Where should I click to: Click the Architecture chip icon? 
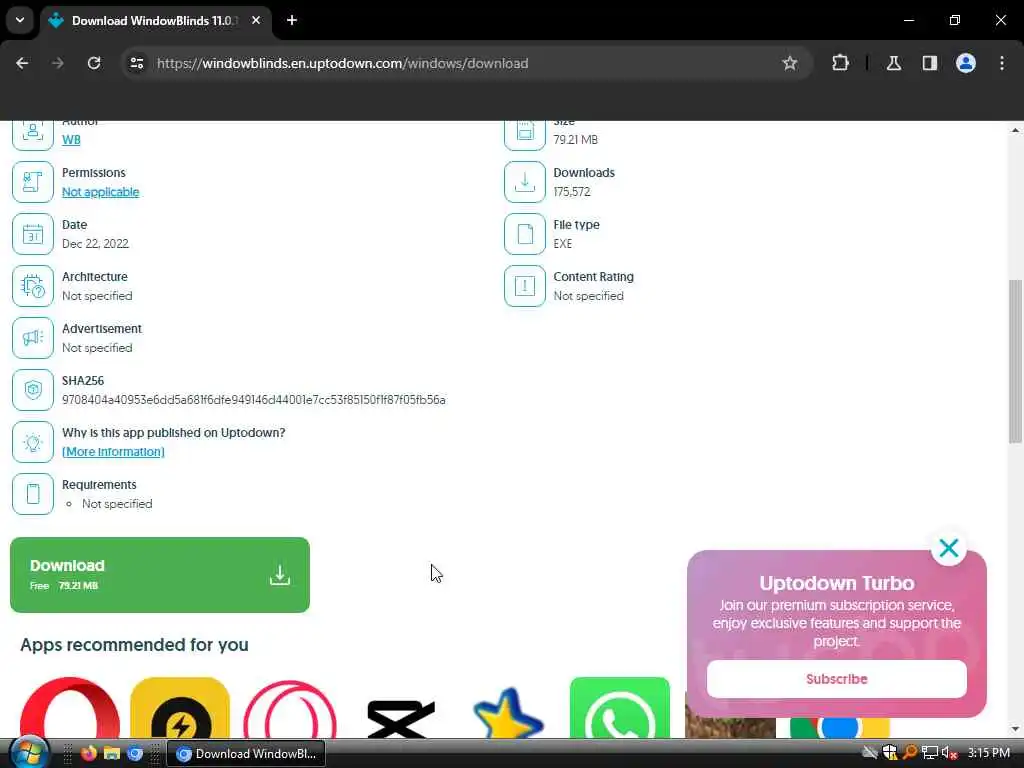point(33,286)
